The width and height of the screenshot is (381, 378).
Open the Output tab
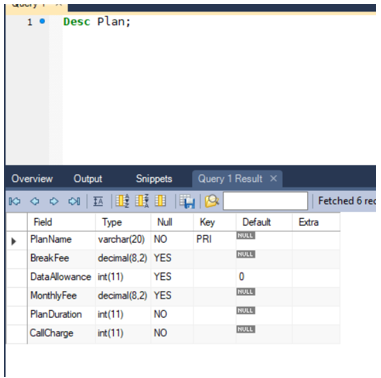tap(88, 179)
